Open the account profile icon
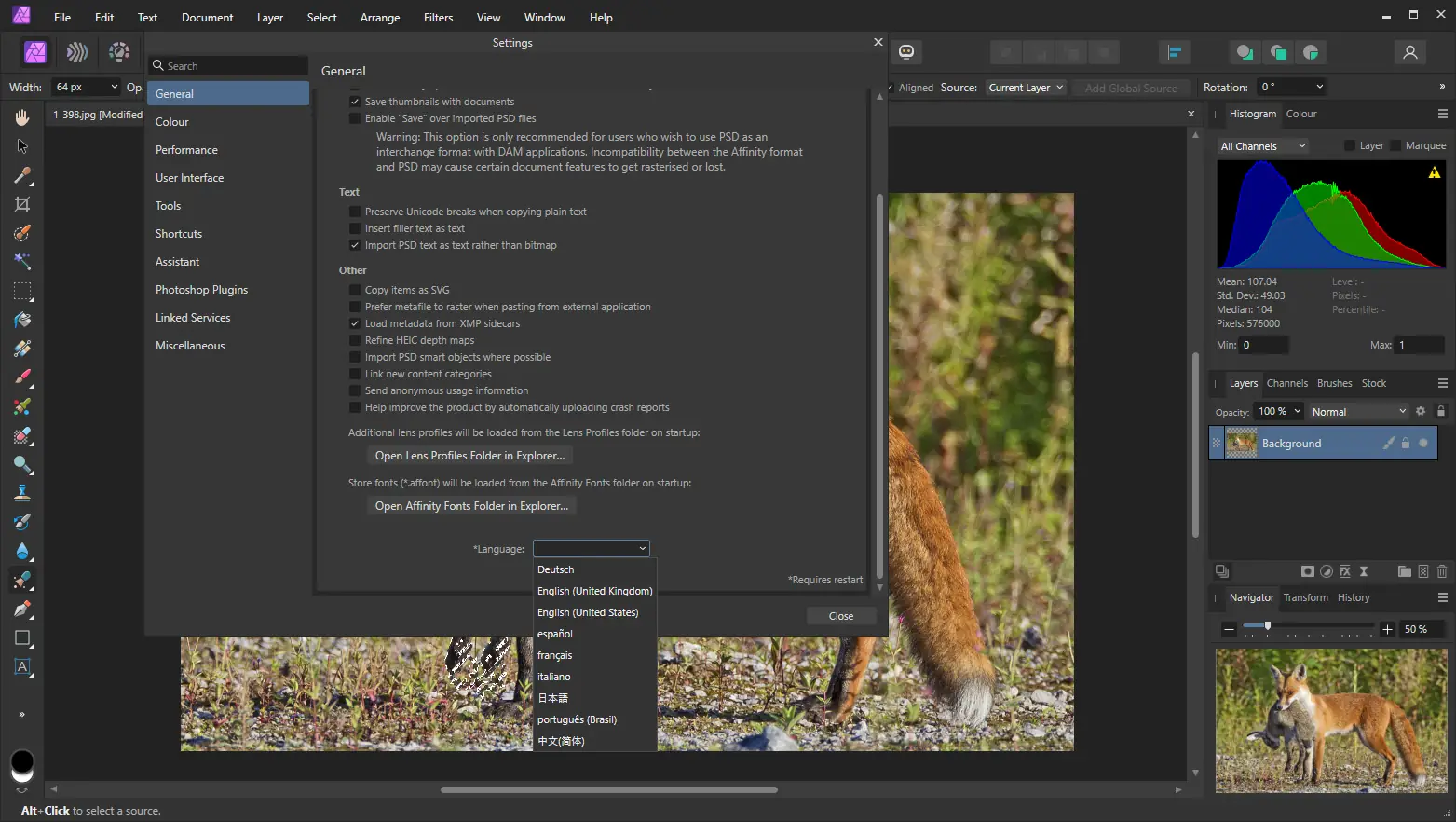Image resolution: width=1456 pixels, height=822 pixels. 1409,52
